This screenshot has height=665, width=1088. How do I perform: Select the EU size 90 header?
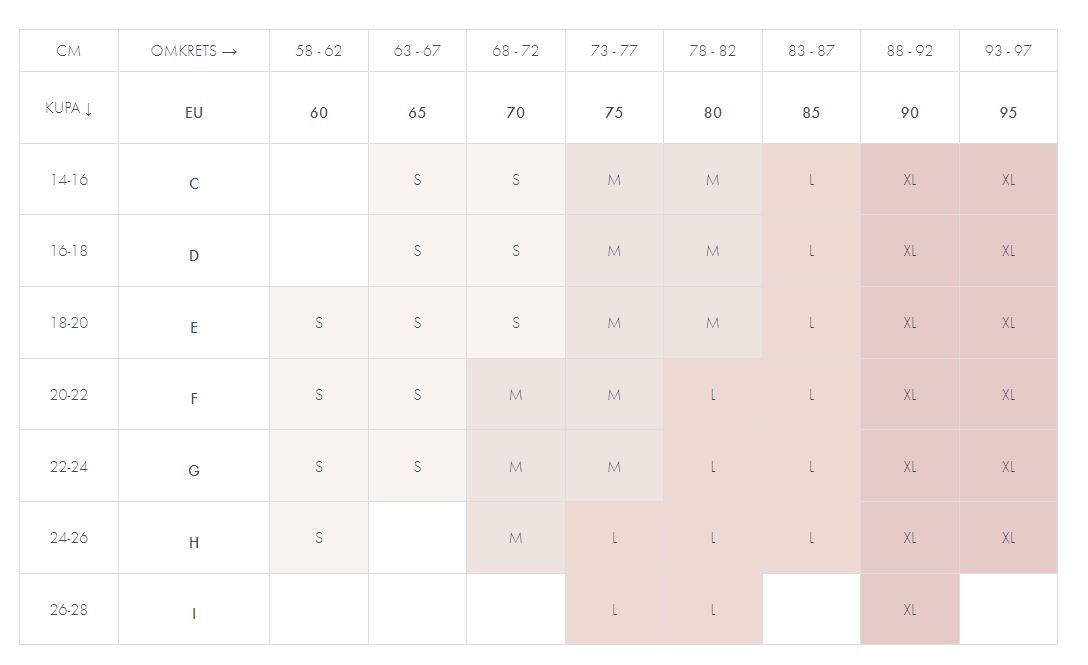click(x=909, y=113)
